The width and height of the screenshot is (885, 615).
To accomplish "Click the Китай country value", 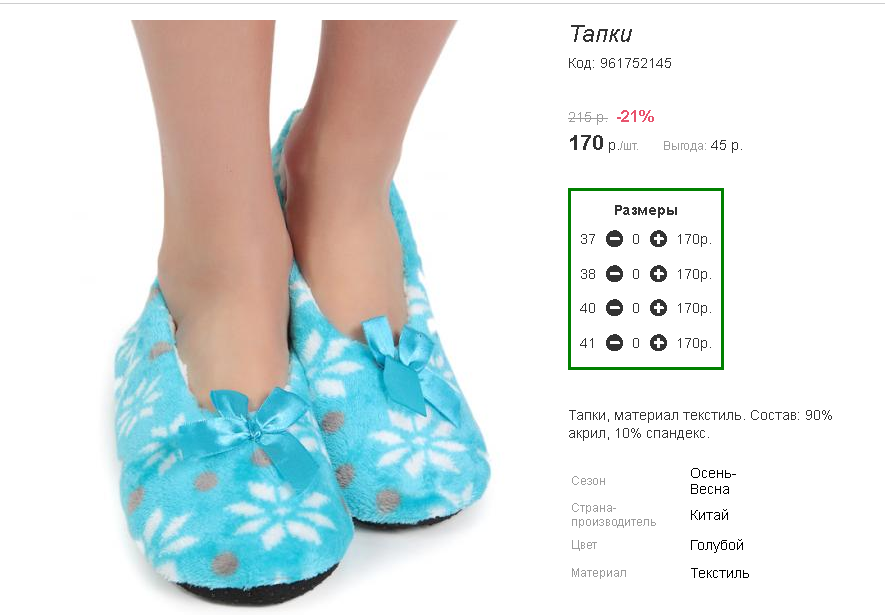I will [x=709, y=515].
